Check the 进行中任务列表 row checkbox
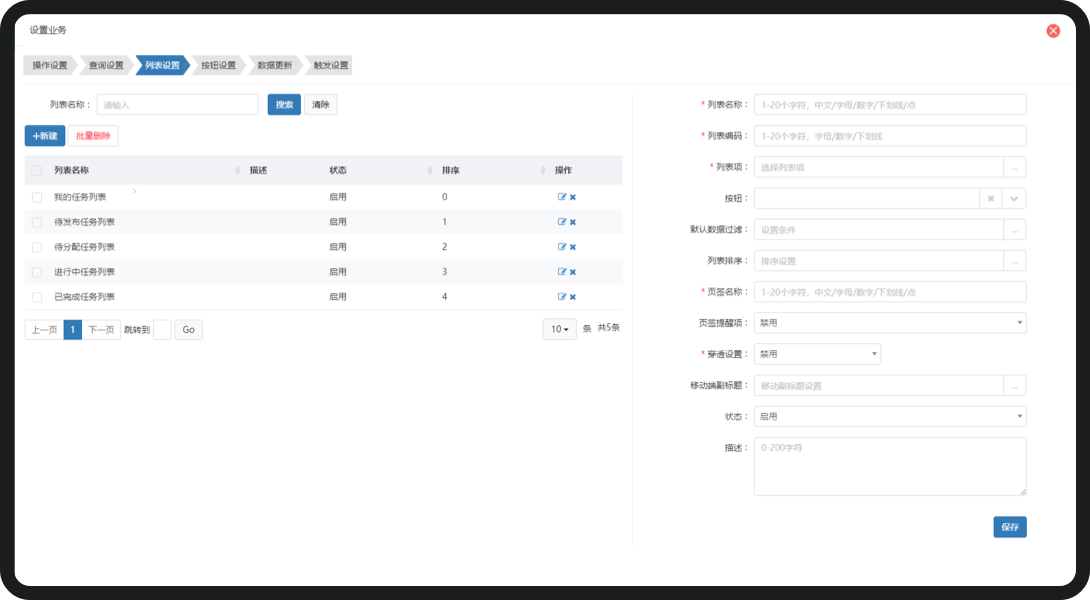This screenshot has height=600, width=1090. pos(37,273)
